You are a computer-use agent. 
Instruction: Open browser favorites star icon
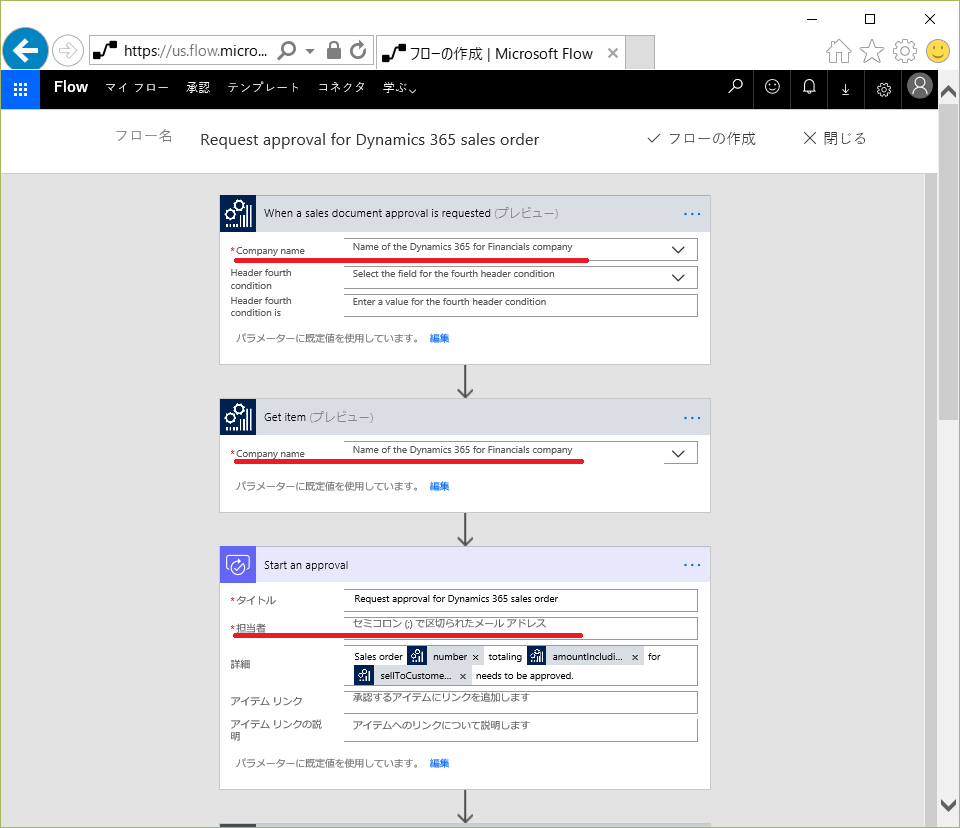pyautogui.click(x=872, y=51)
